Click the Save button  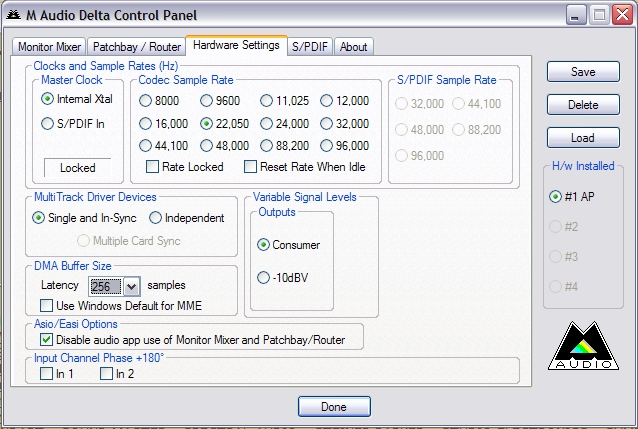(x=583, y=72)
